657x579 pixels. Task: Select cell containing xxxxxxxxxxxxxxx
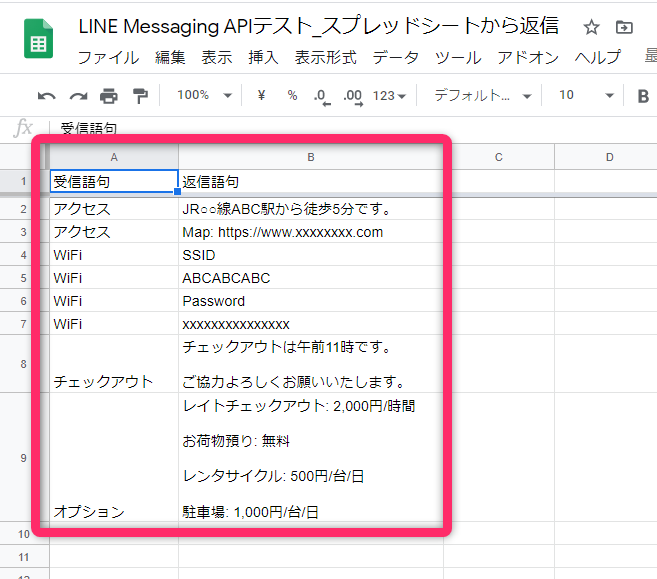coord(310,324)
